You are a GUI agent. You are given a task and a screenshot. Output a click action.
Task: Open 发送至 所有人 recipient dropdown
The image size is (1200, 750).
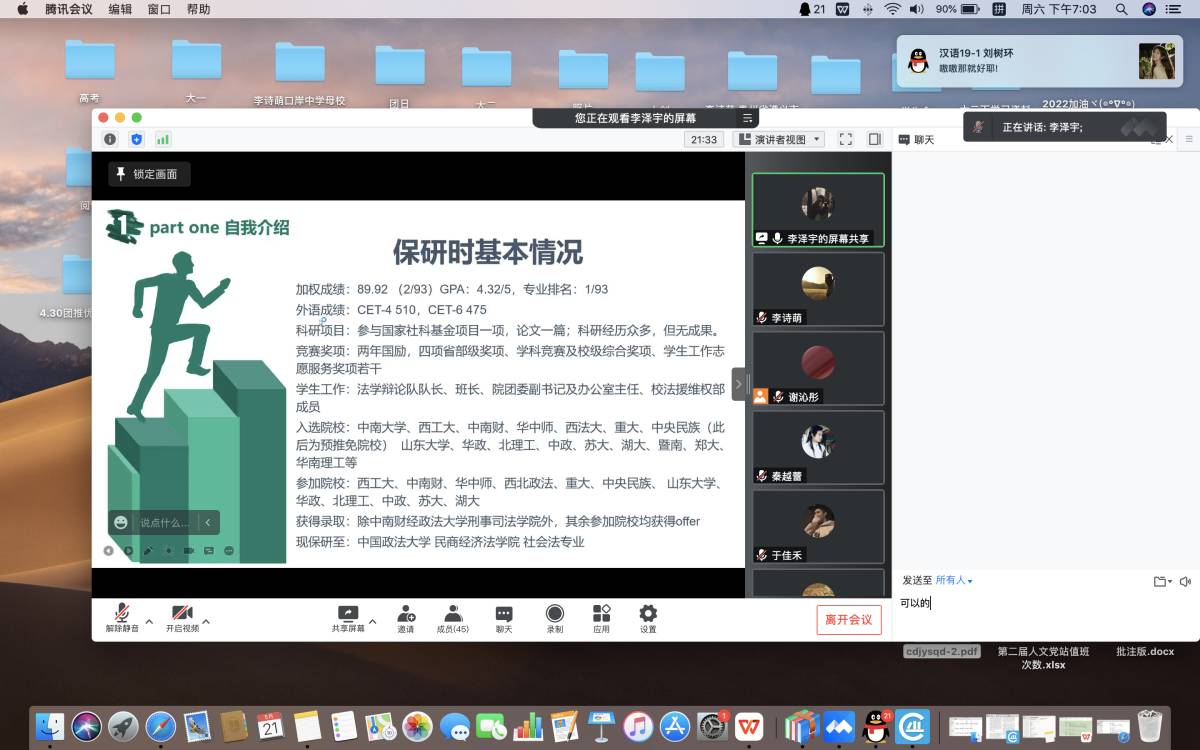953,580
